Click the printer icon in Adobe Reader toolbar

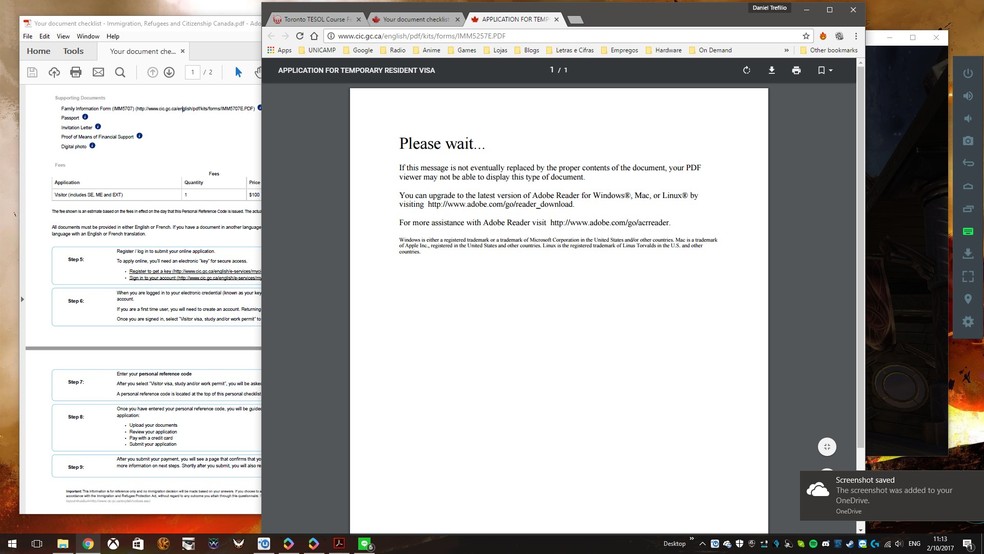point(76,73)
